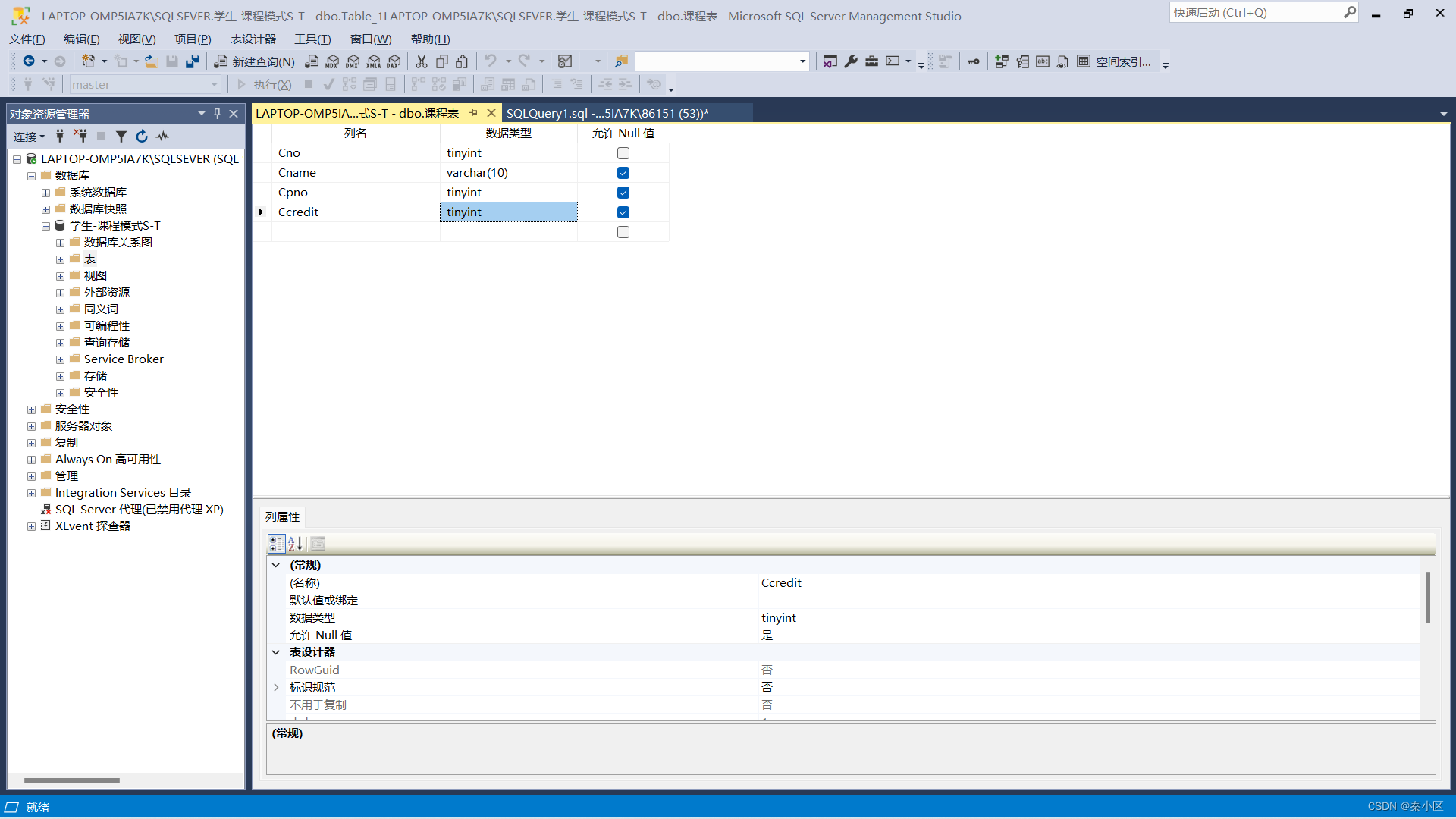Open the 连接 dropdown in Object Explorer
1456x819 pixels.
point(30,136)
